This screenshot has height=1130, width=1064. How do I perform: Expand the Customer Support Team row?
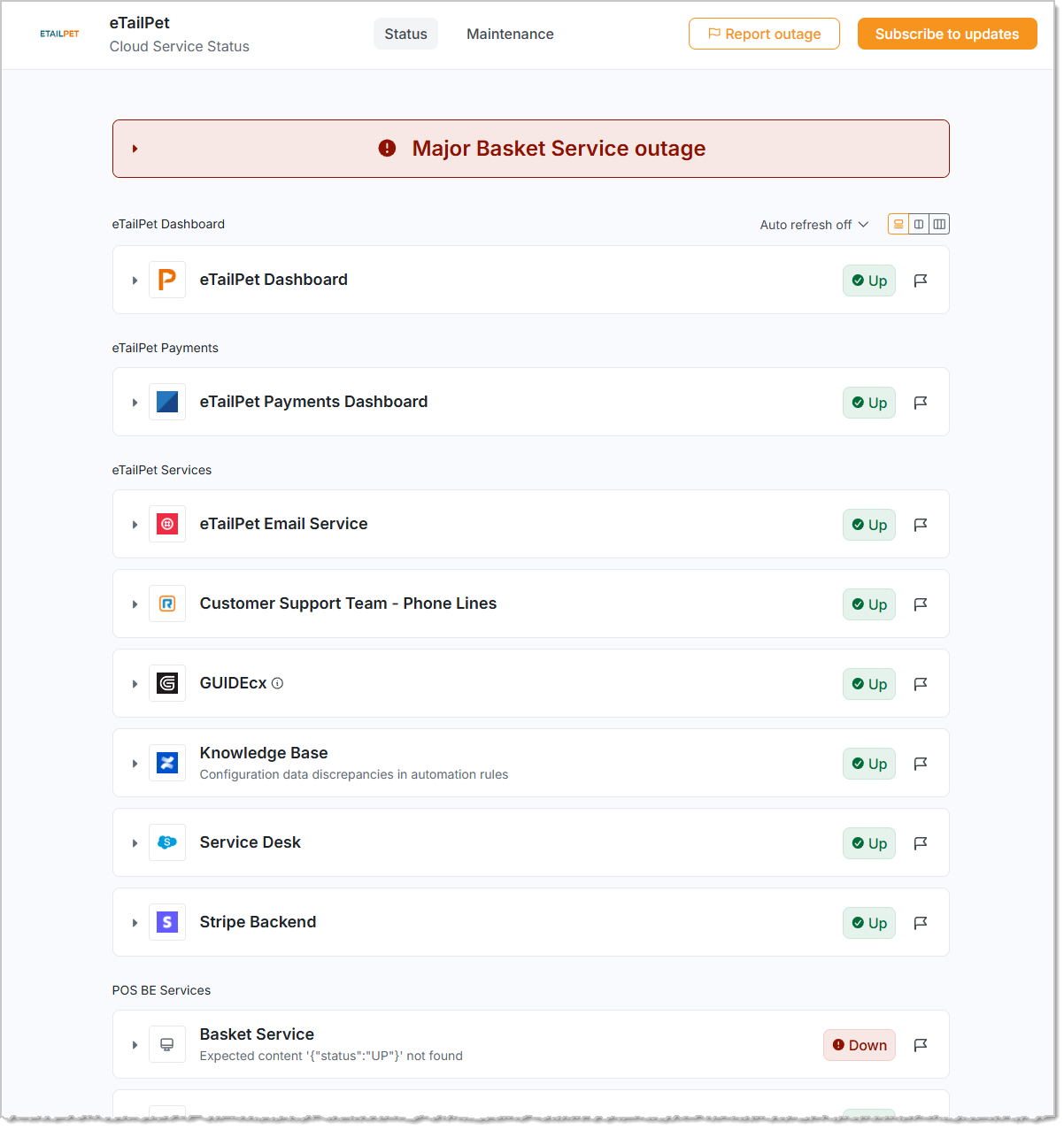click(135, 604)
